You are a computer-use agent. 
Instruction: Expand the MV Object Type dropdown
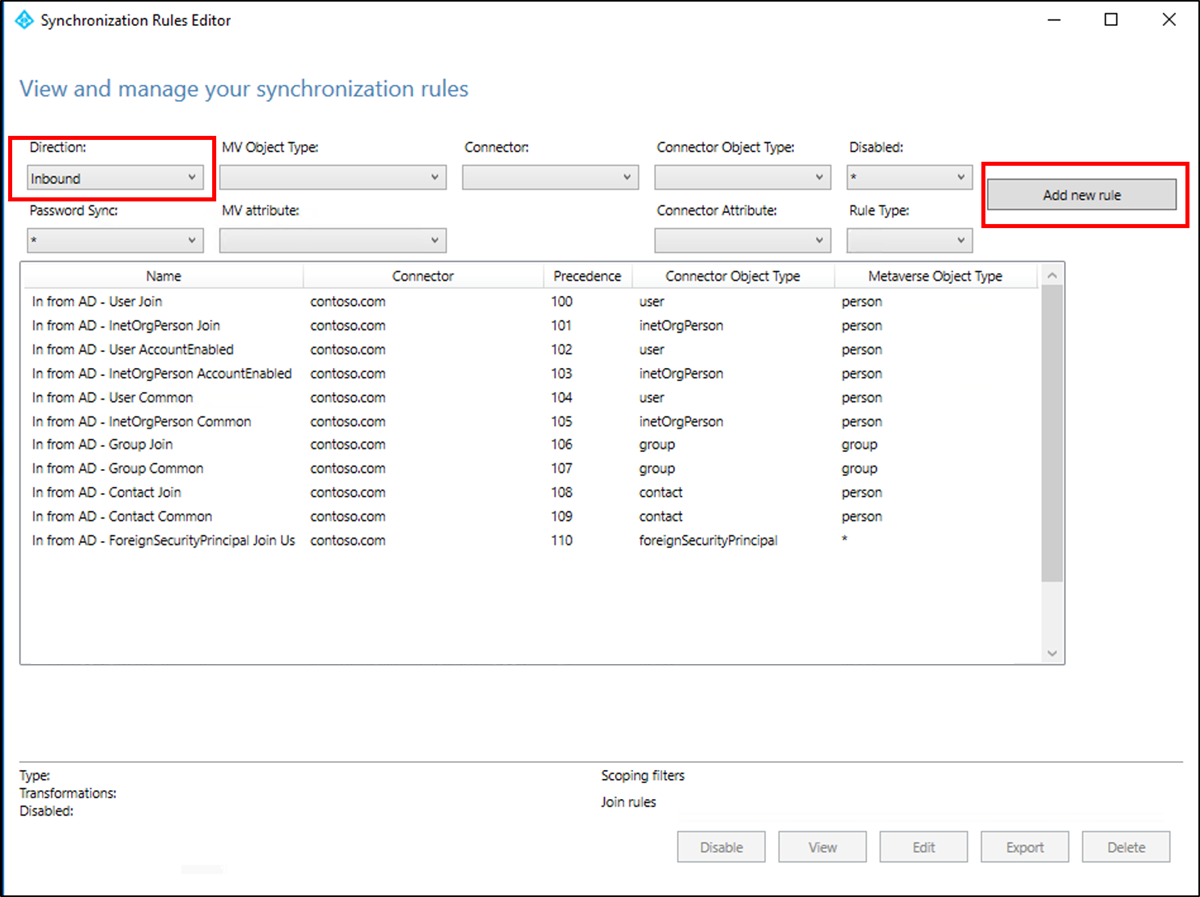[332, 178]
